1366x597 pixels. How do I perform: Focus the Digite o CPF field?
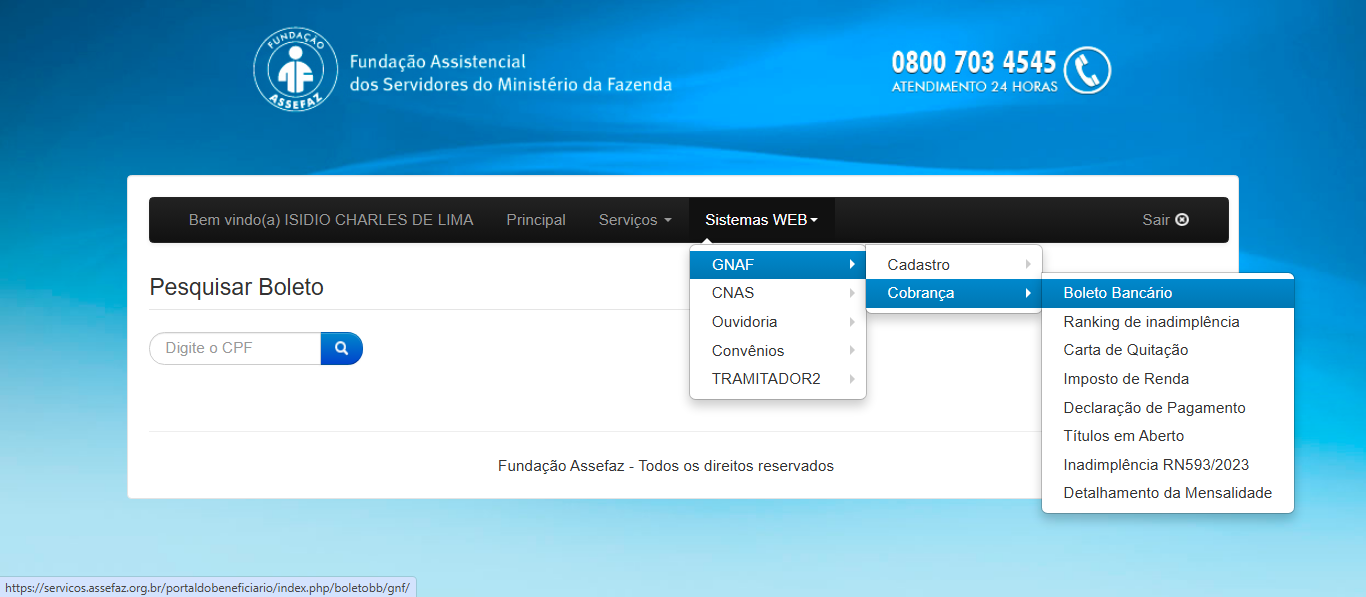[235, 348]
